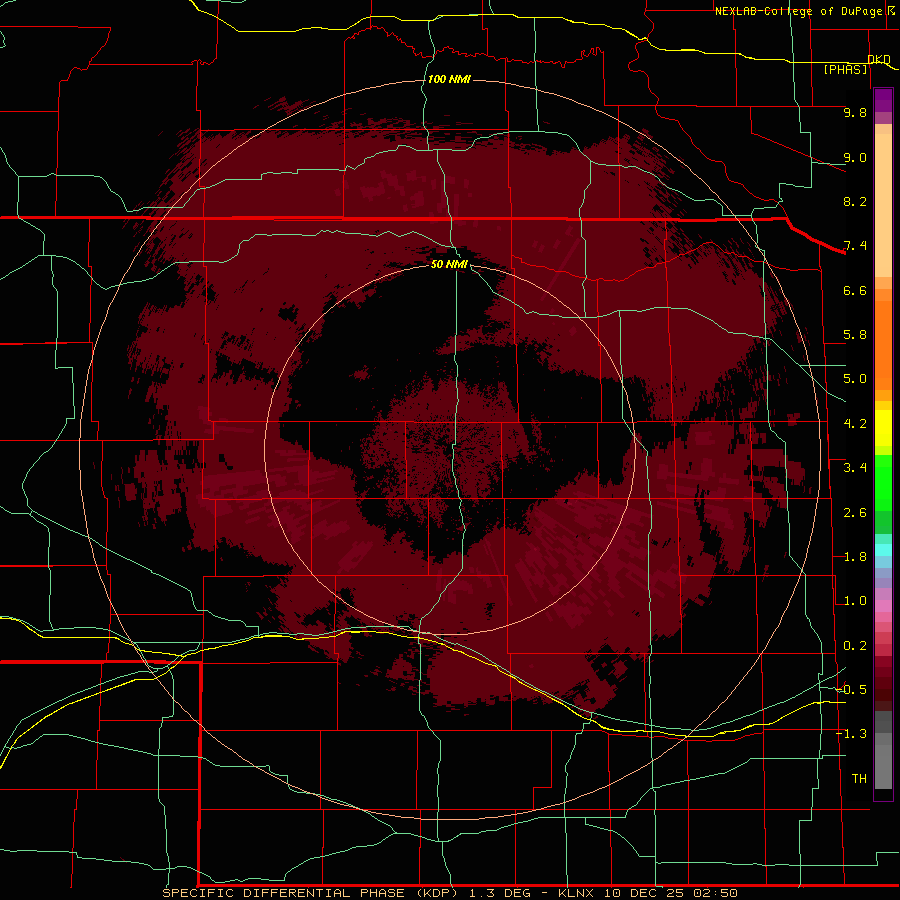Select the peach segment of the color bar
This screenshot has height=900, width=900.
tap(883, 205)
